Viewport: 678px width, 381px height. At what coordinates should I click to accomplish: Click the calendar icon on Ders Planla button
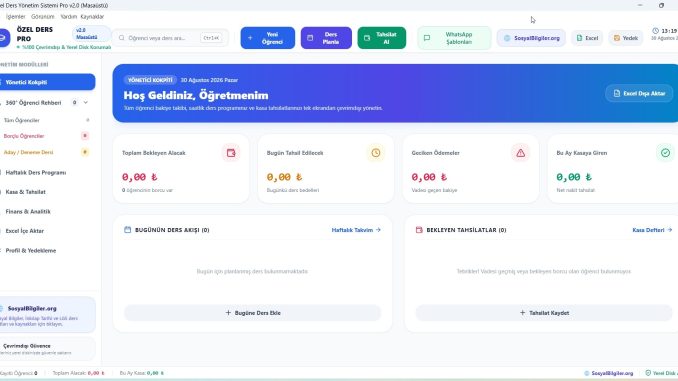(x=310, y=38)
